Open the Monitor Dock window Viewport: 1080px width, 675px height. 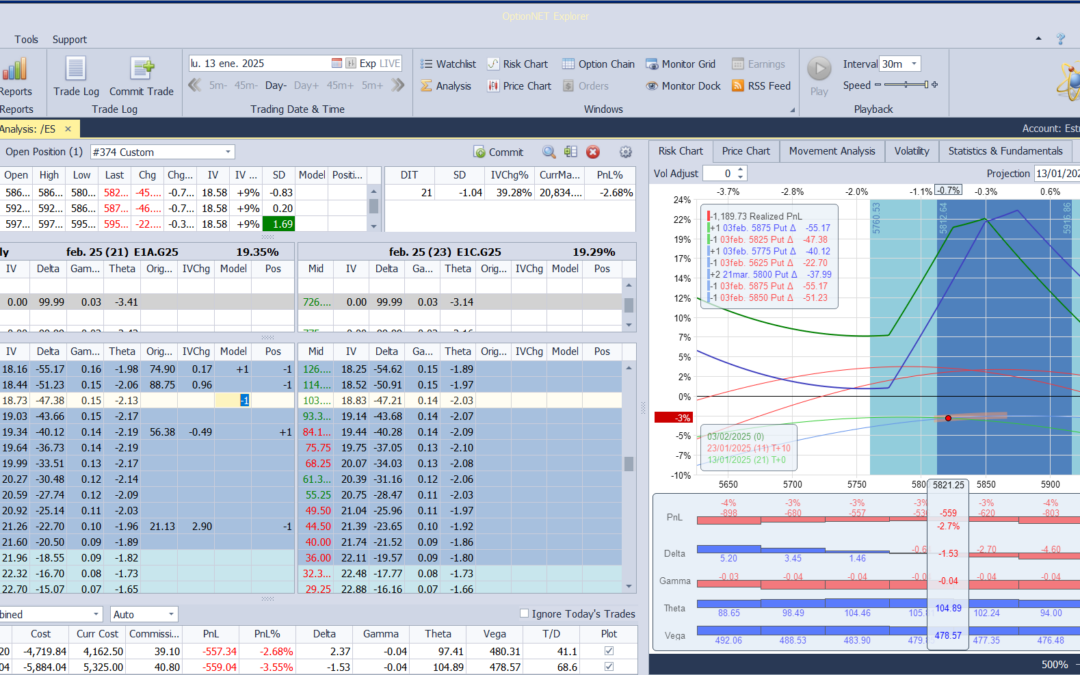tap(683, 86)
